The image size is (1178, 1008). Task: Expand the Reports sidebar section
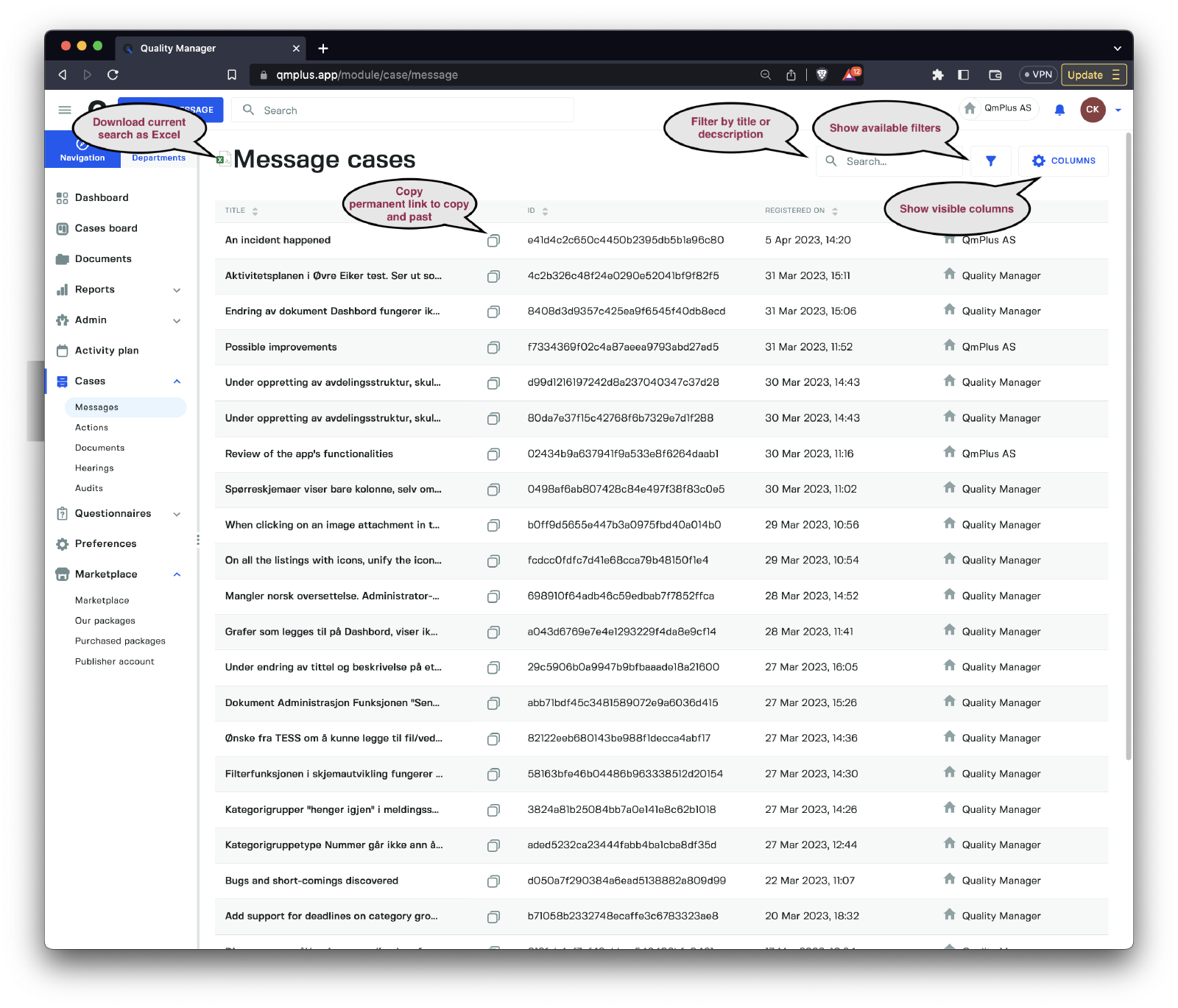[177, 290]
